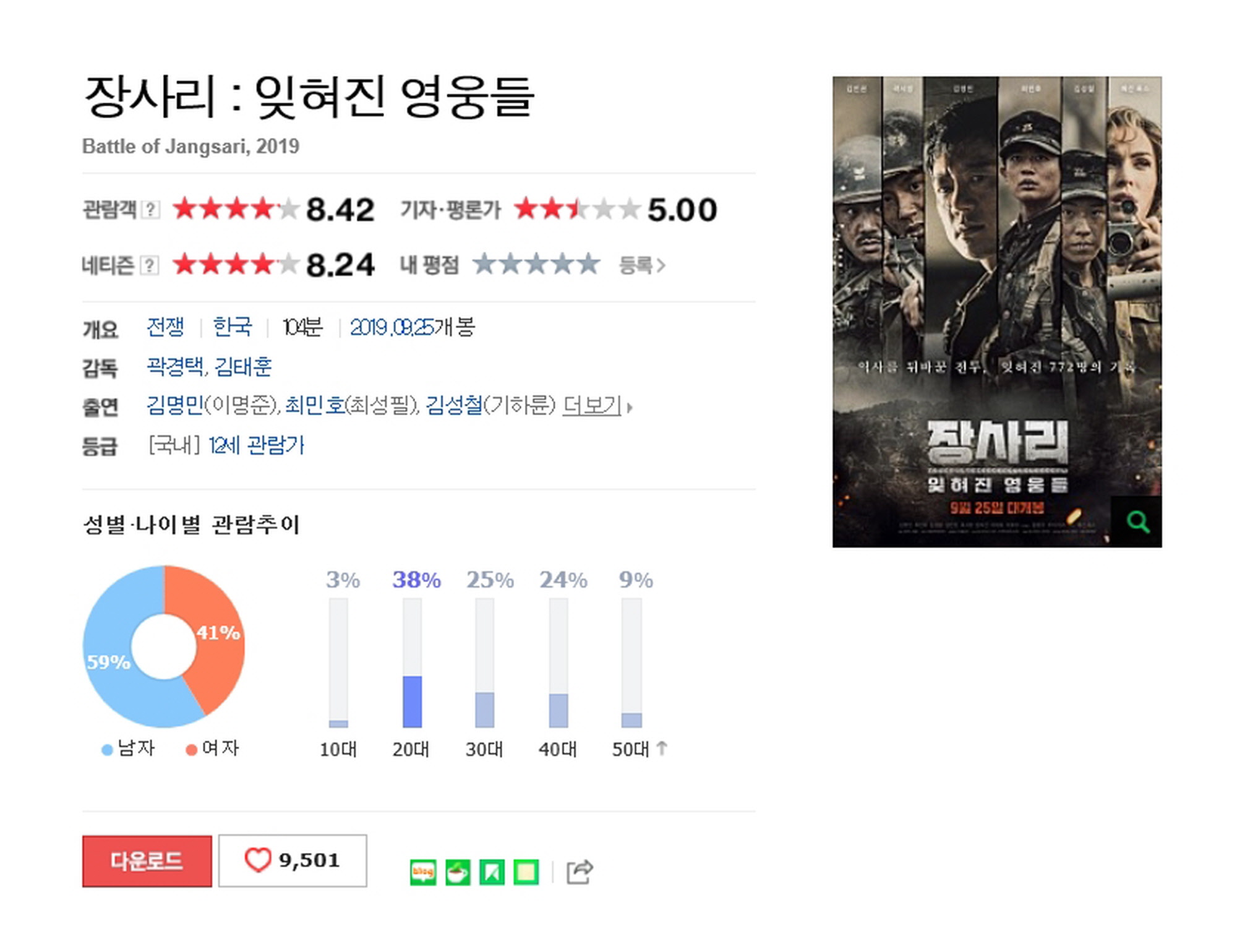1237x952 pixels.
Task: Click the 관람객 question mark help icon
Action: [150, 210]
